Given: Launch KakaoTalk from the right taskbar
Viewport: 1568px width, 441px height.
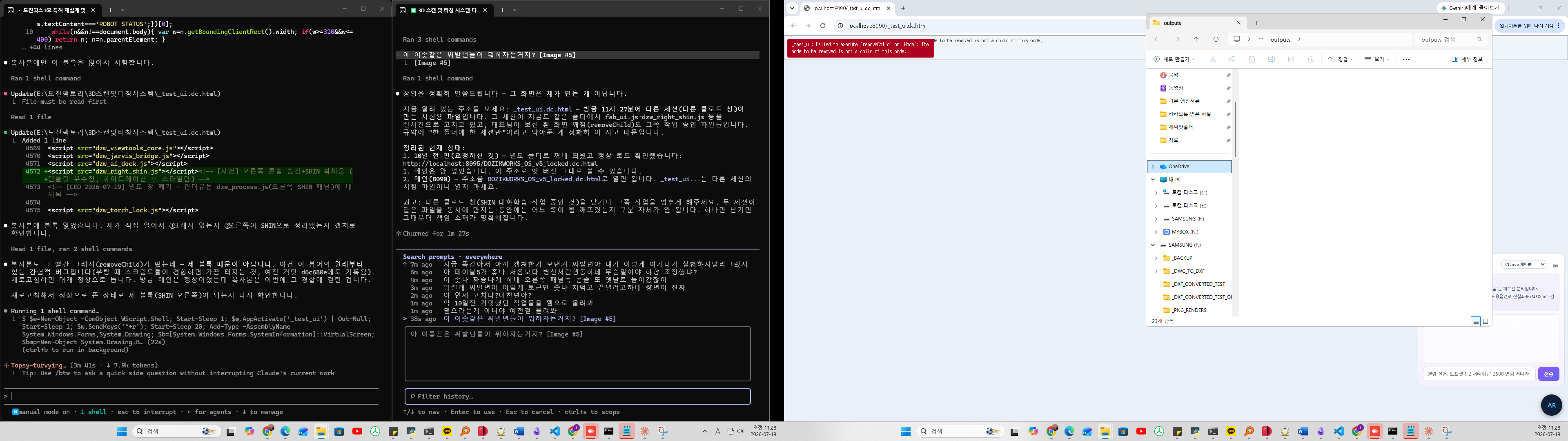Looking at the screenshot, I should (x=1232, y=431).
